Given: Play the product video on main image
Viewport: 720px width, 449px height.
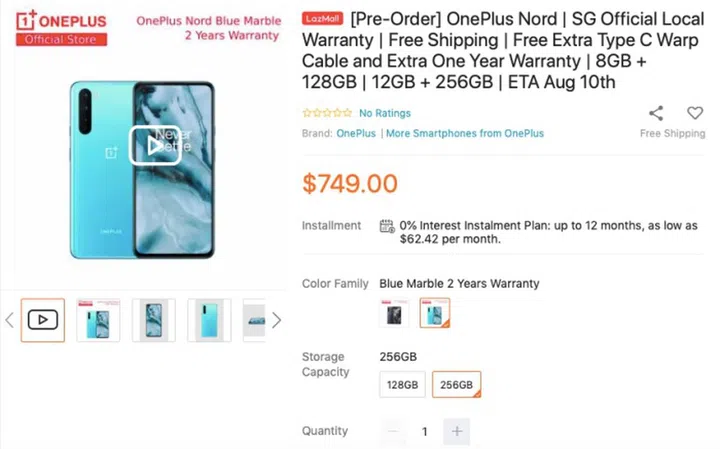Looking at the screenshot, I should [x=154, y=146].
